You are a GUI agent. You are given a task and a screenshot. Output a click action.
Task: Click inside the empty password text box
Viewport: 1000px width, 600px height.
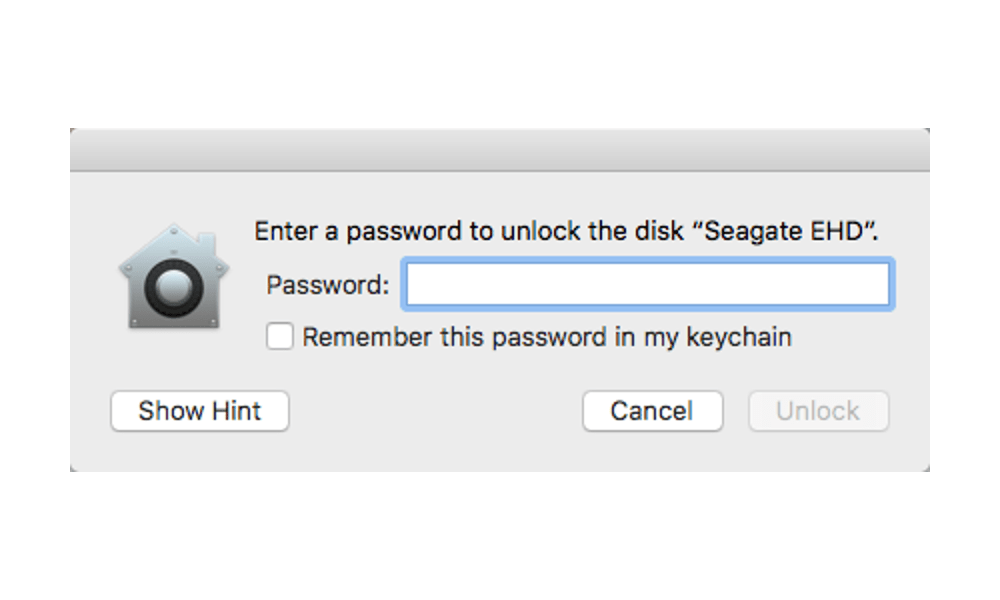(x=647, y=284)
